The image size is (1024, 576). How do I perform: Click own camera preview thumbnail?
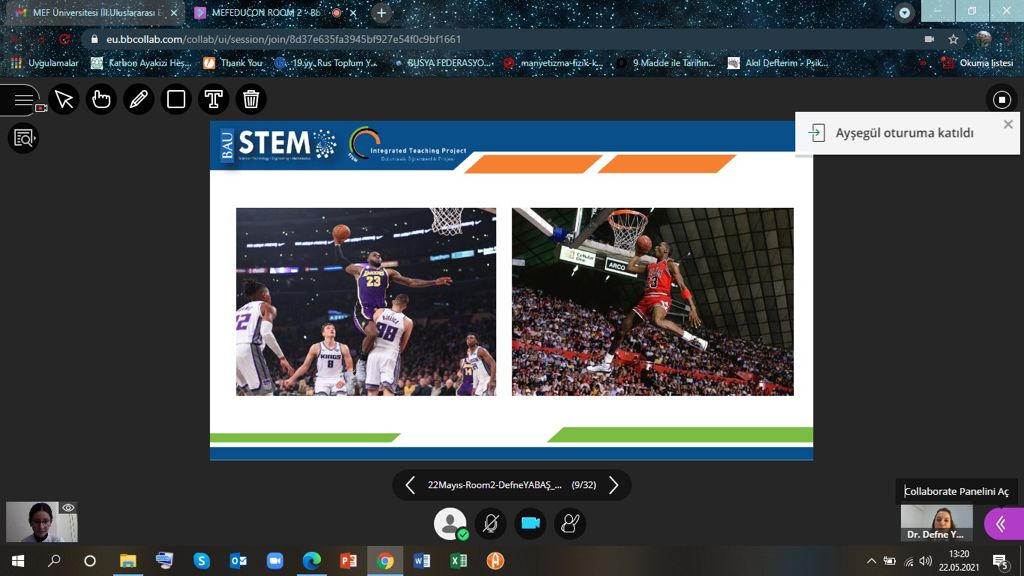click(42, 522)
